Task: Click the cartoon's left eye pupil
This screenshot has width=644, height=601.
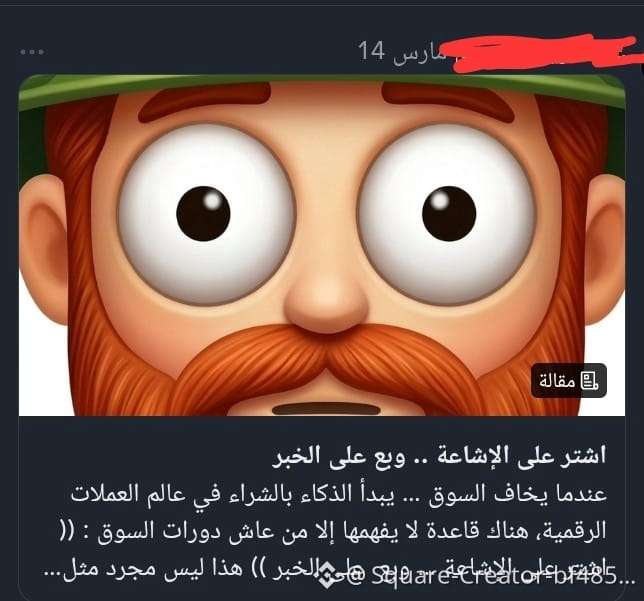Action: tap(203, 214)
